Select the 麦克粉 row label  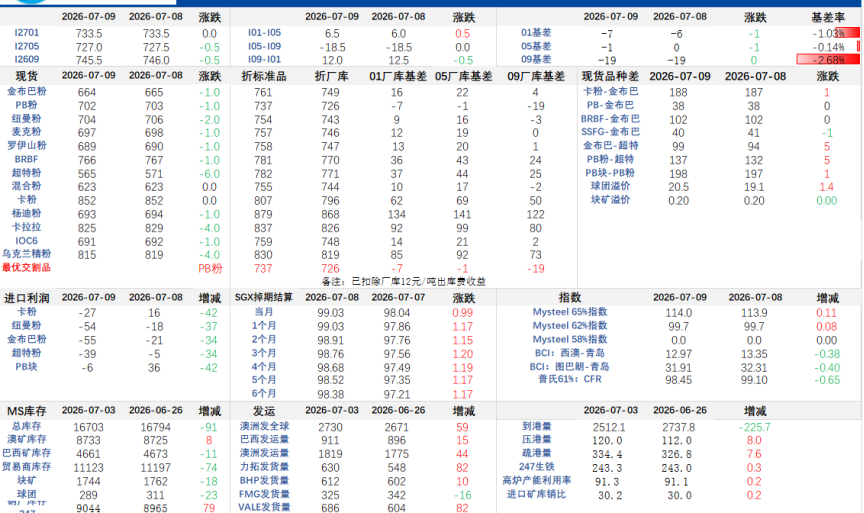point(26,132)
